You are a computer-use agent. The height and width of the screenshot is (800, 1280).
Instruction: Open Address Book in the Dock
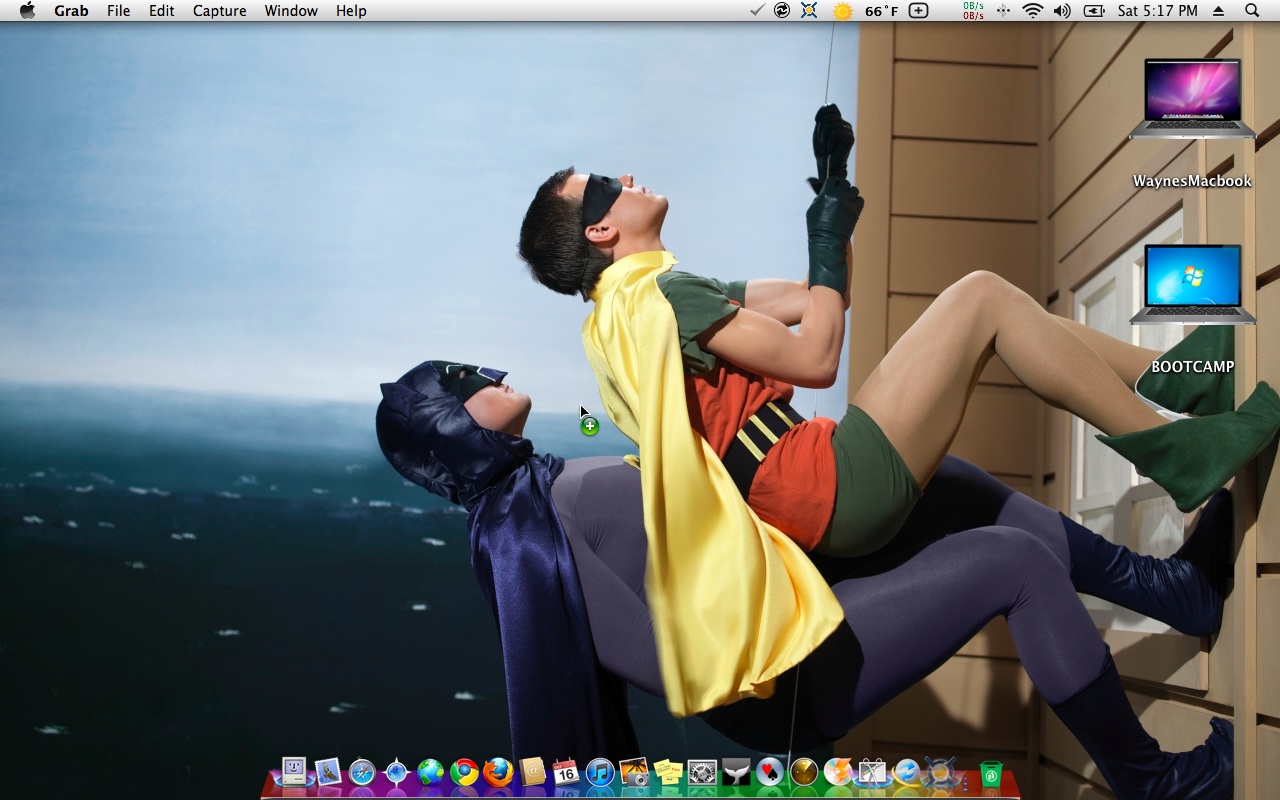click(x=532, y=772)
